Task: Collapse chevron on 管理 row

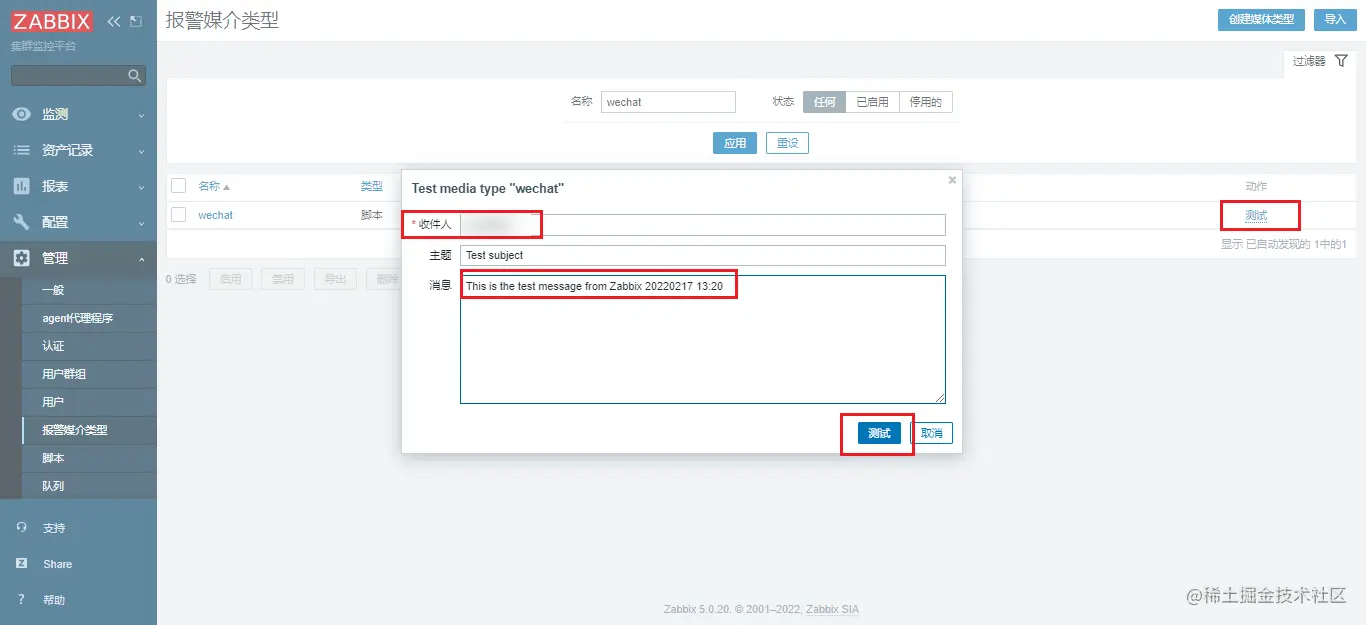Action: [141, 258]
